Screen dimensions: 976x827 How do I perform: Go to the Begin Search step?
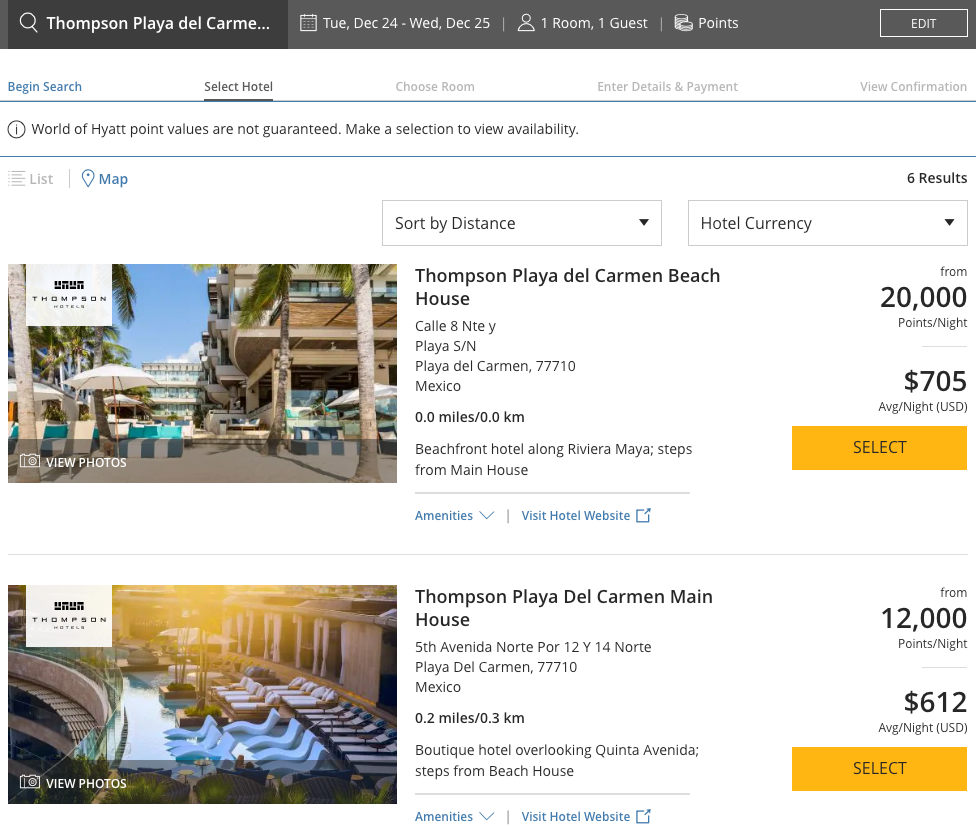tap(45, 87)
